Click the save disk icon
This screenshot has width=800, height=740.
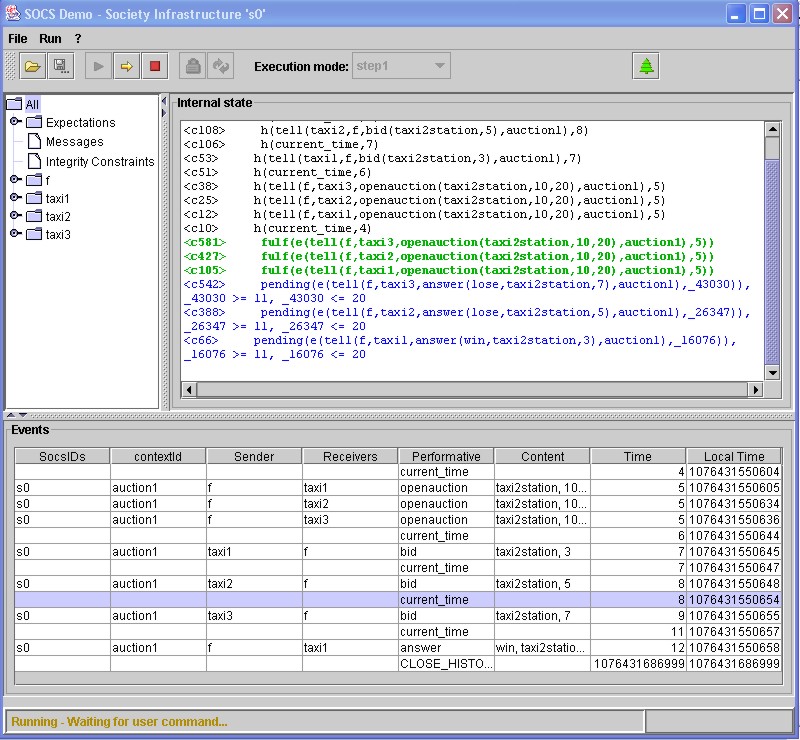click(x=60, y=67)
